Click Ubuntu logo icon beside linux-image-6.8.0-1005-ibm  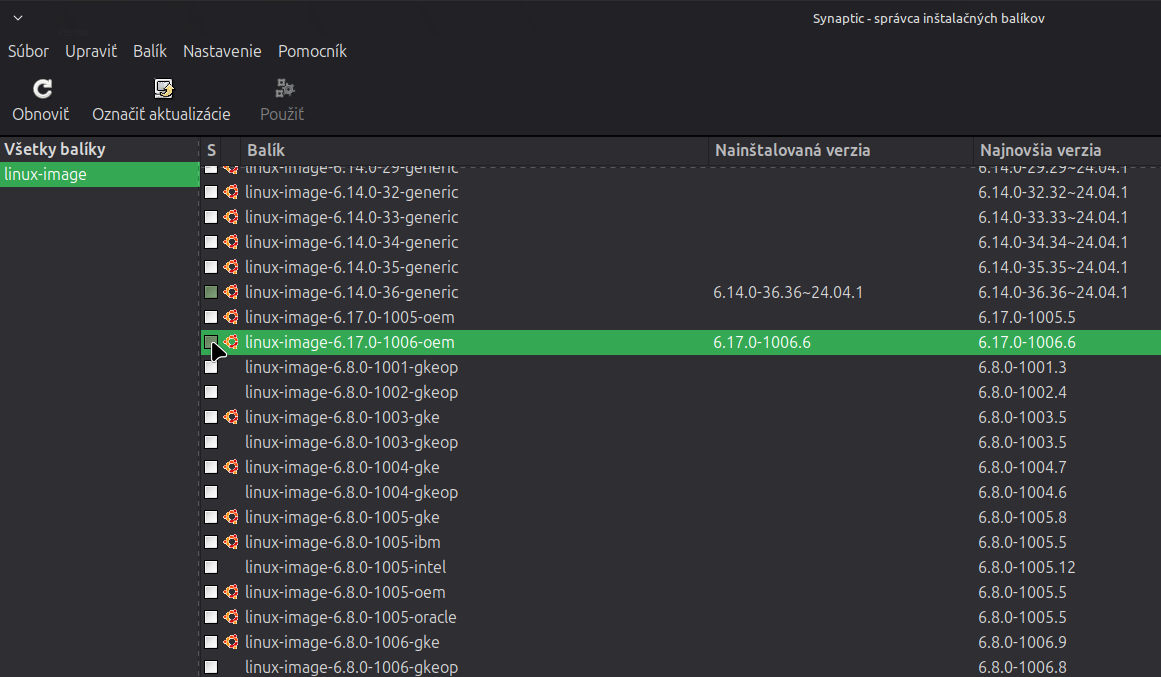pyautogui.click(x=231, y=542)
